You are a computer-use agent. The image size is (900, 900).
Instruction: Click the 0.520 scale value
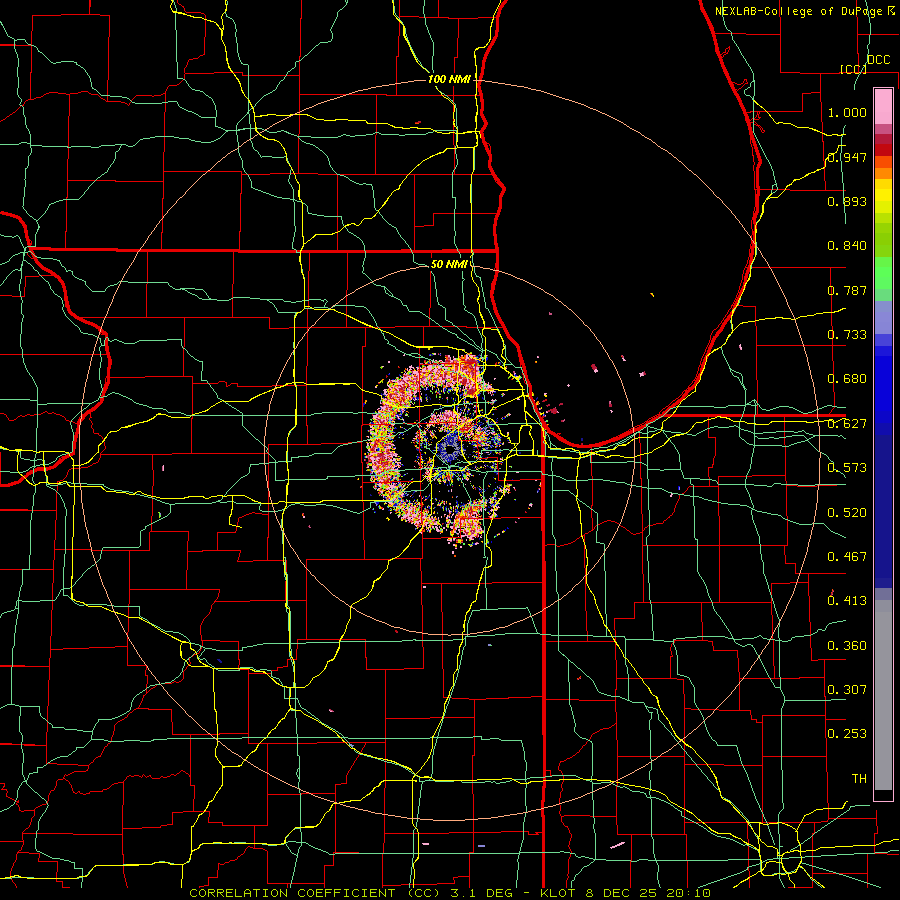click(847, 513)
